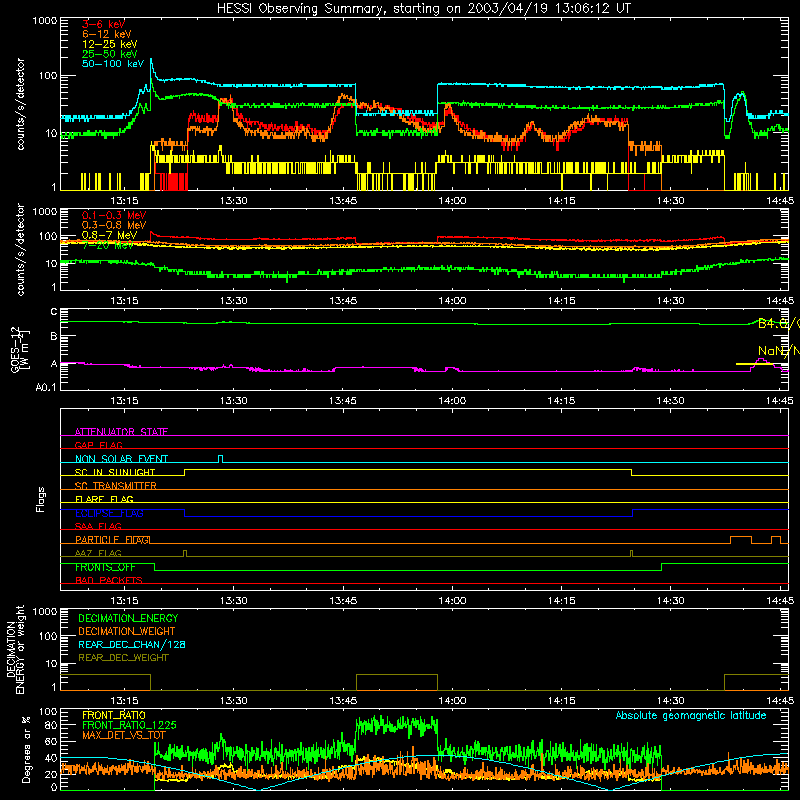Select the FRONTS_OFF flag label
This screenshot has width=800, height=800.
tap(105, 567)
